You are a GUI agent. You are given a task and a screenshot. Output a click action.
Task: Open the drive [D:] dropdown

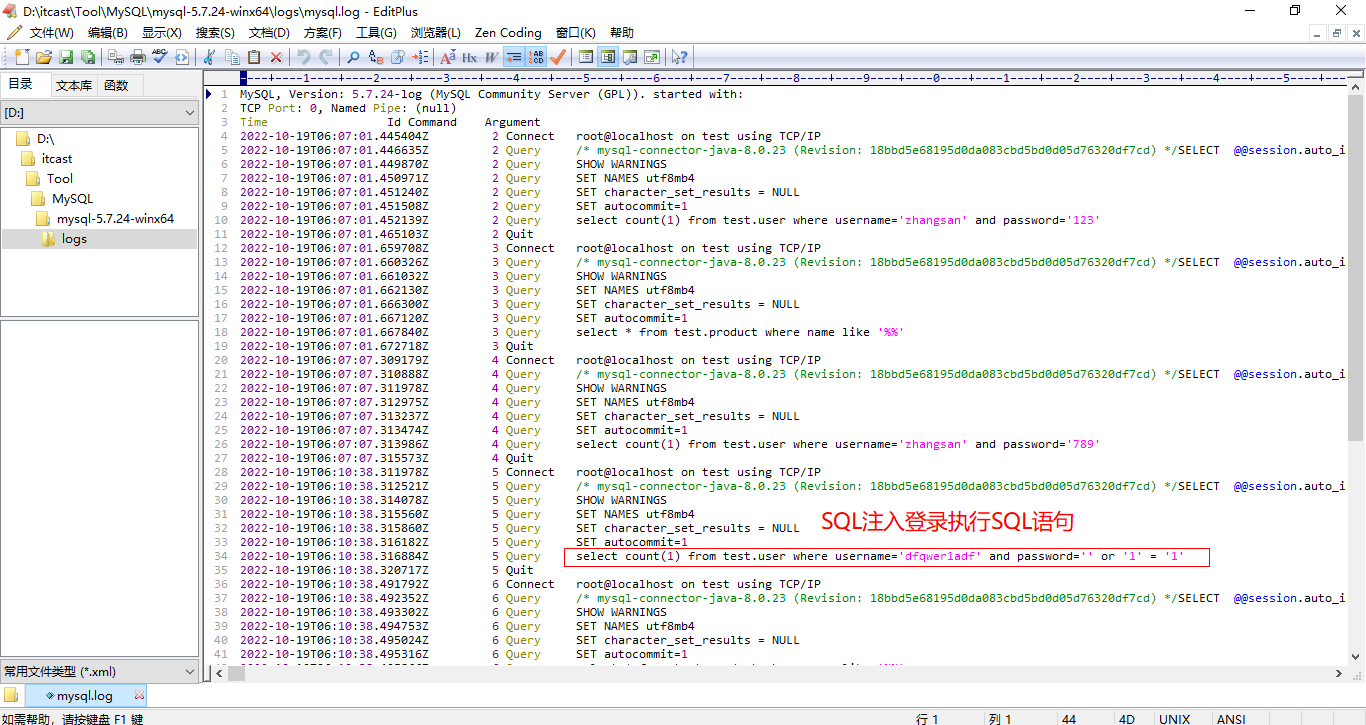click(x=100, y=113)
